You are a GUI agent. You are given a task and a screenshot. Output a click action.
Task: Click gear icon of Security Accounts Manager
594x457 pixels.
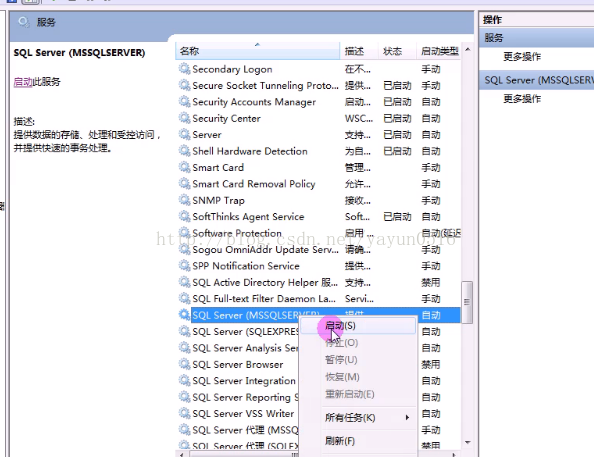pyautogui.click(x=184, y=102)
